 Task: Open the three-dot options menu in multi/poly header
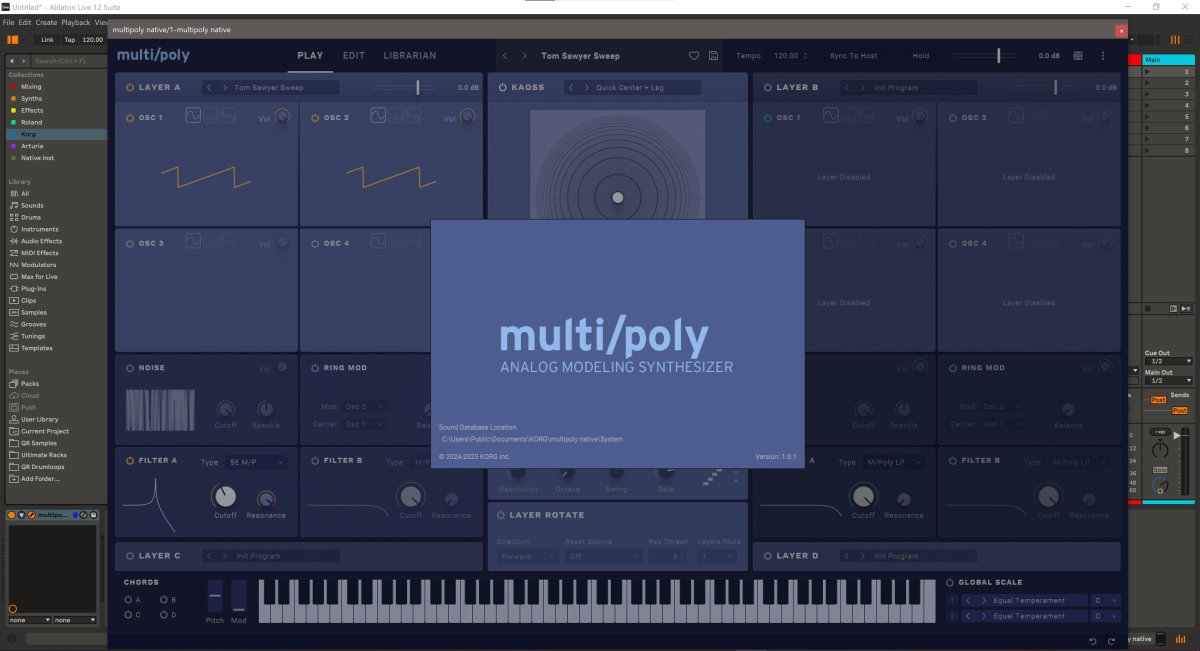1103,56
